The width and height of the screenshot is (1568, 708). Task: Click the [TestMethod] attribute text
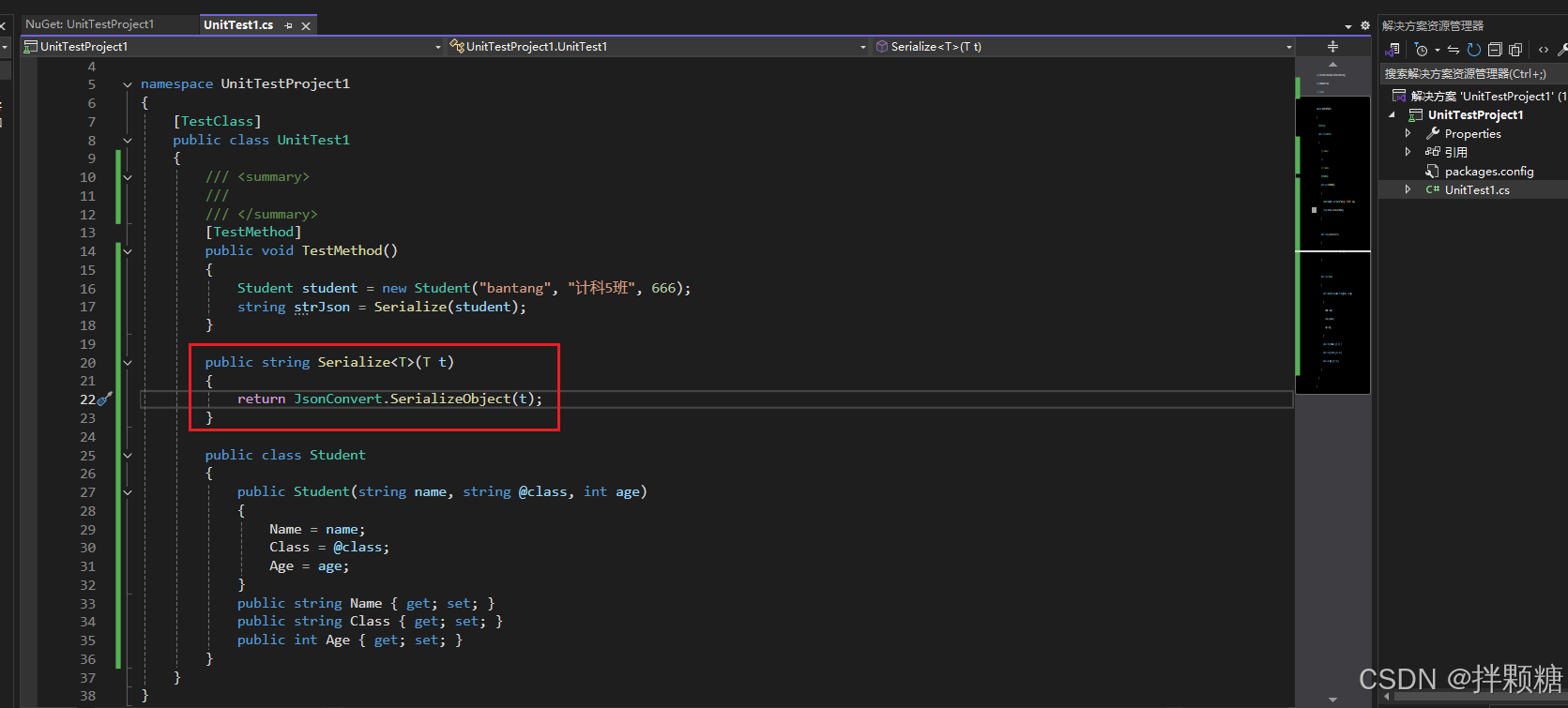pos(253,232)
